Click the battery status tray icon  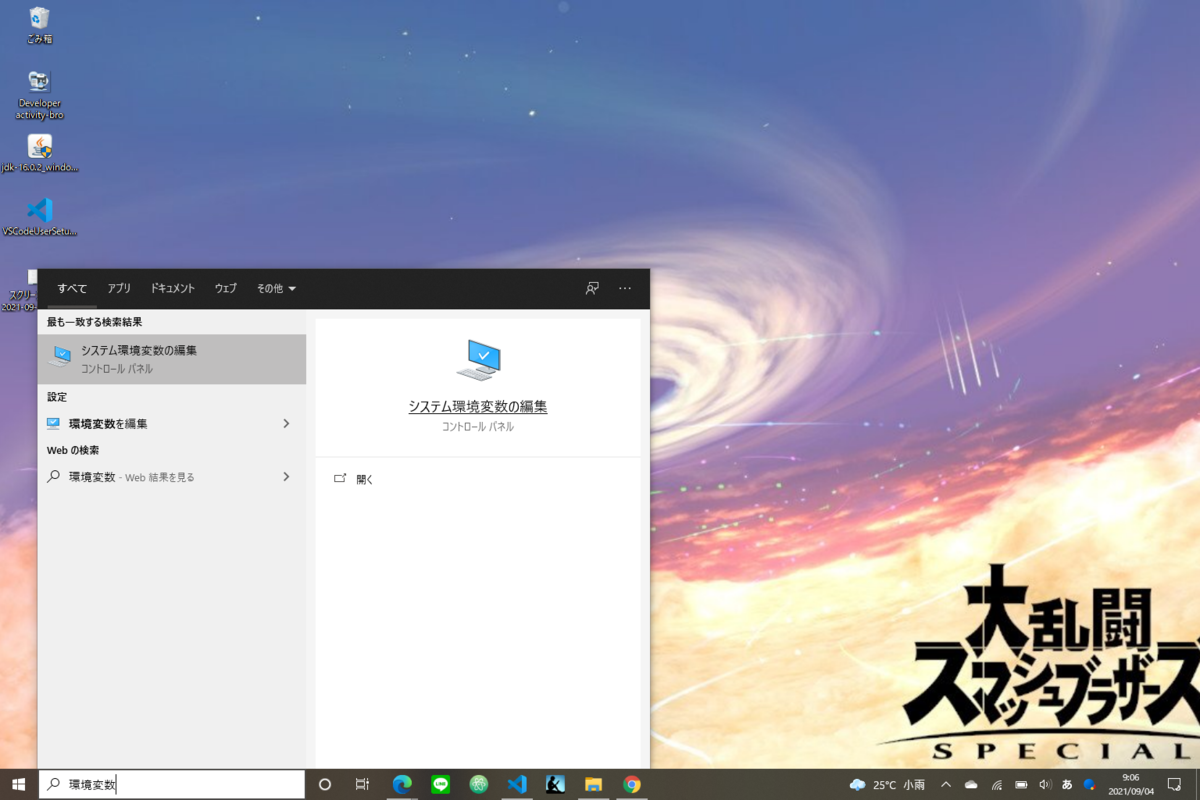(x=1021, y=785)
